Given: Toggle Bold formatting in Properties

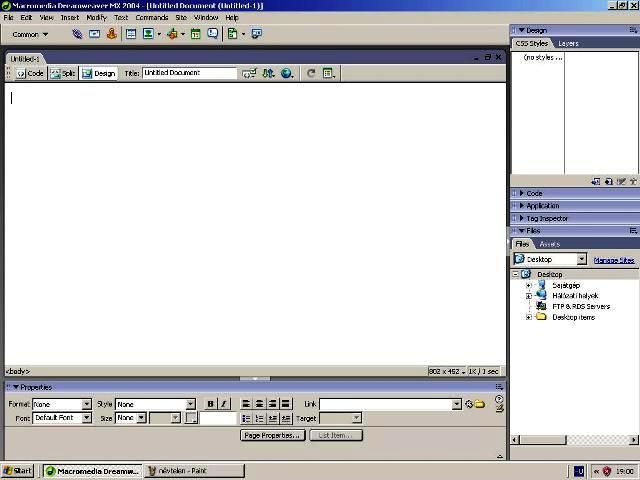Looking at the screenshot, I should (210, 404).
